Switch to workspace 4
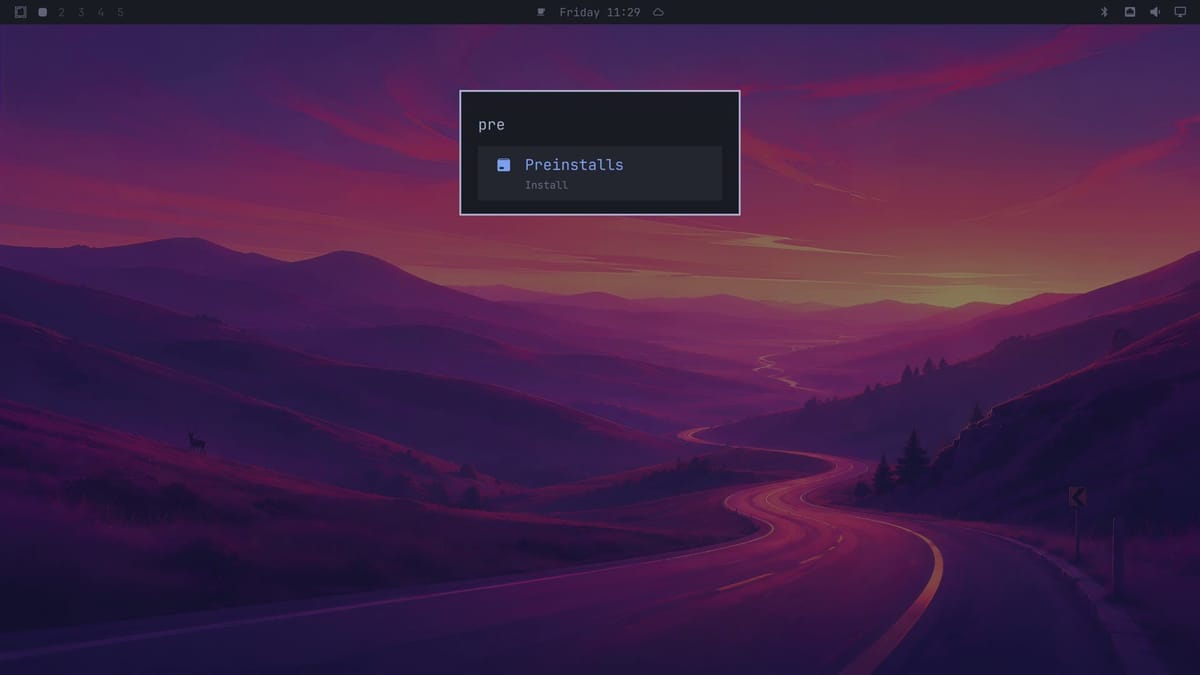Image resolution: width=1200 pixels, height=675 pixels. (x=101, y=12)
